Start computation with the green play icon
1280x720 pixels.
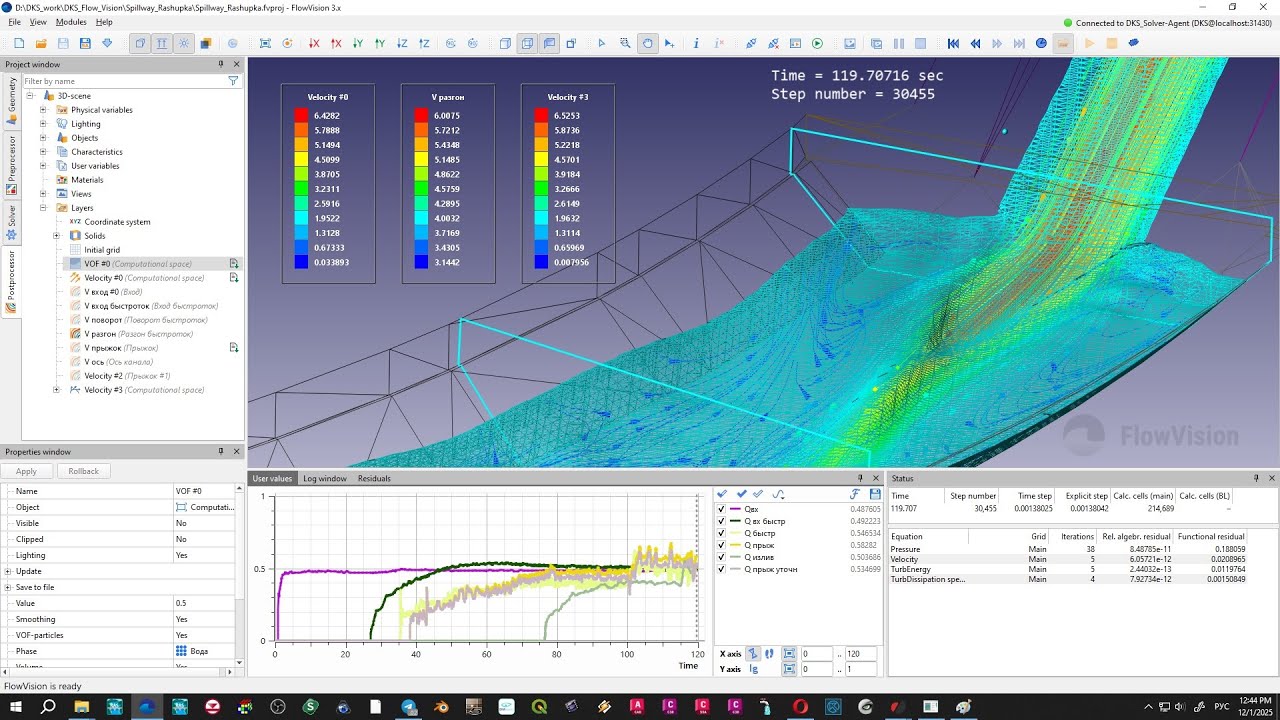(x=817, y=43)
